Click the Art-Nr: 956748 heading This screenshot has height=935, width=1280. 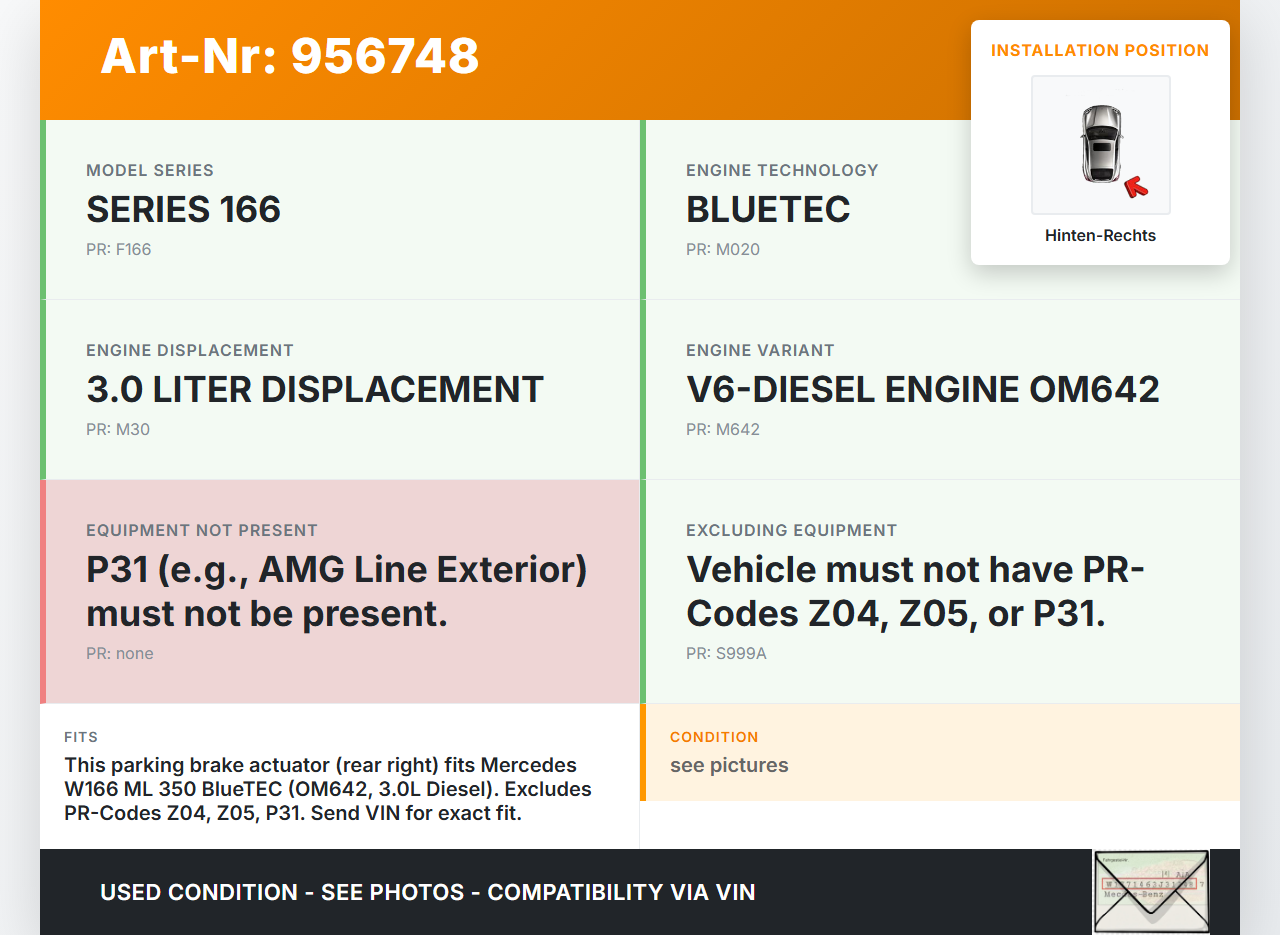pos(290,56)
